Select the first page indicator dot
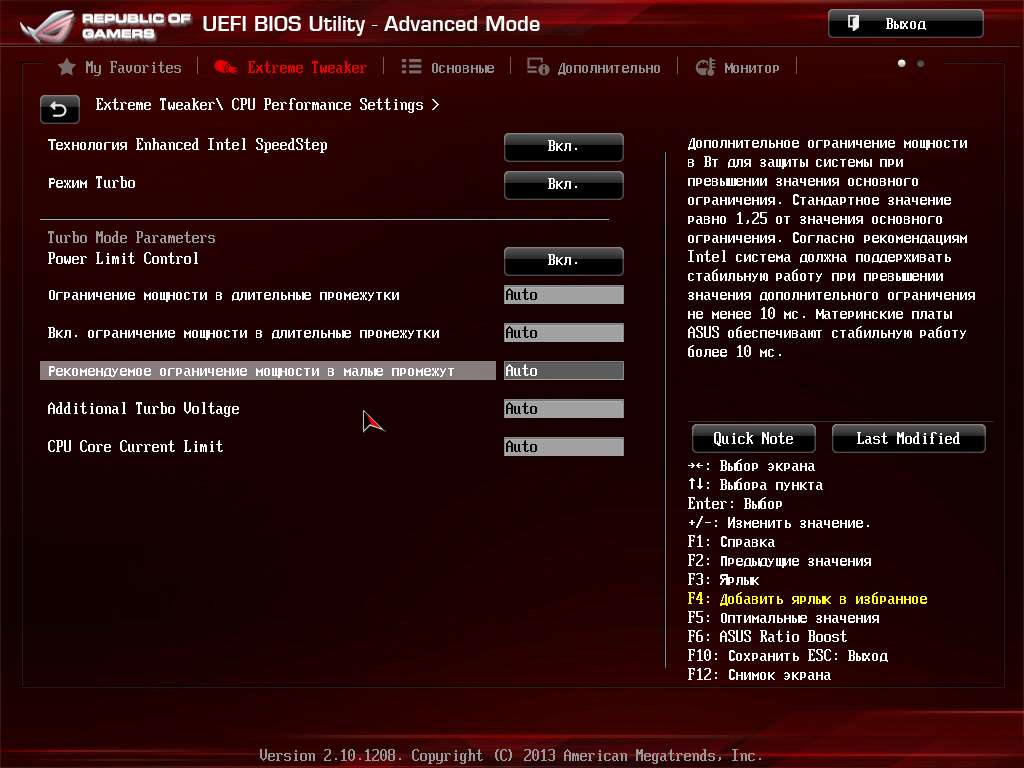Viewport: 1024px width, 768px height. (x=902, y=63)
